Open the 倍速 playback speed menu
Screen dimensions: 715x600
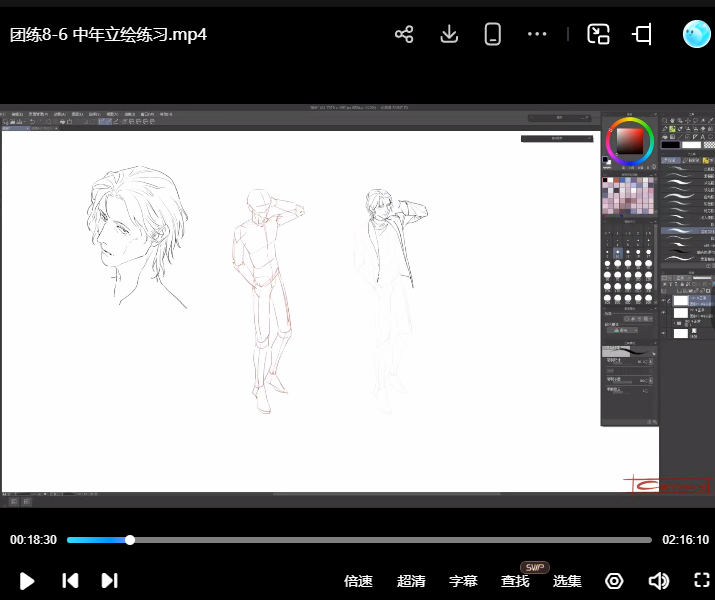(x=358, y=581)
